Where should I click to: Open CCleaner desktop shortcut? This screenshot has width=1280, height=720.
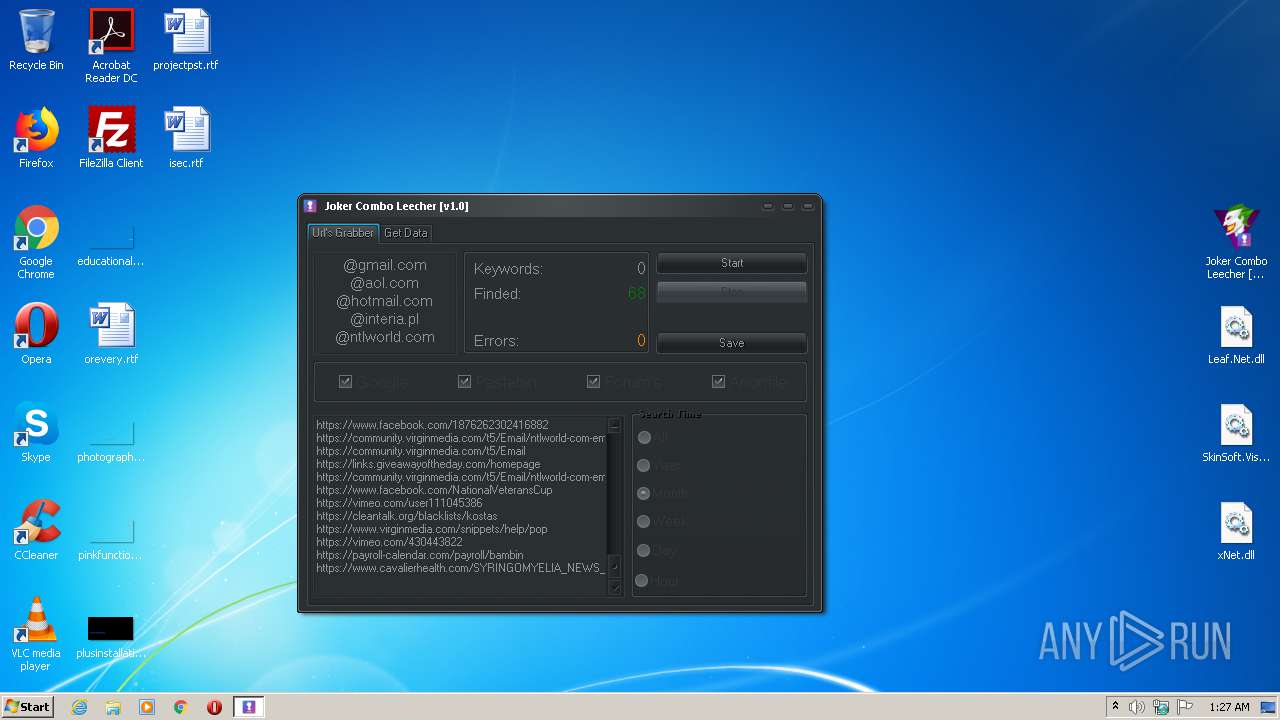(x=36, y=530)
